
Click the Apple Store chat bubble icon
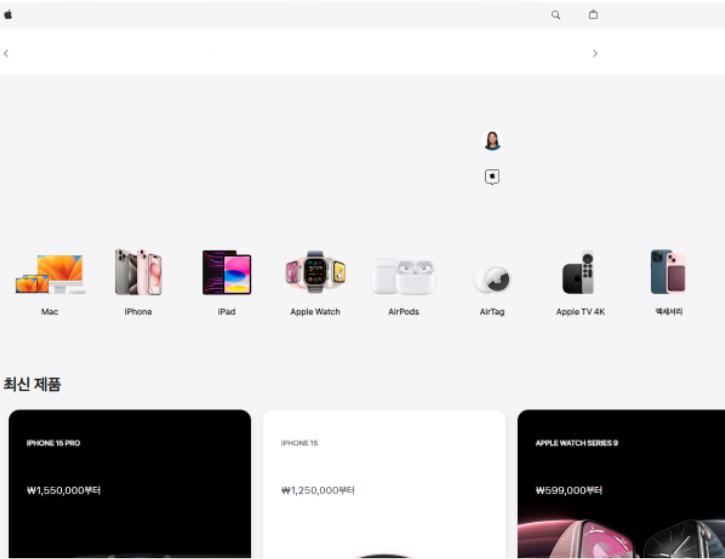(492, 177)
